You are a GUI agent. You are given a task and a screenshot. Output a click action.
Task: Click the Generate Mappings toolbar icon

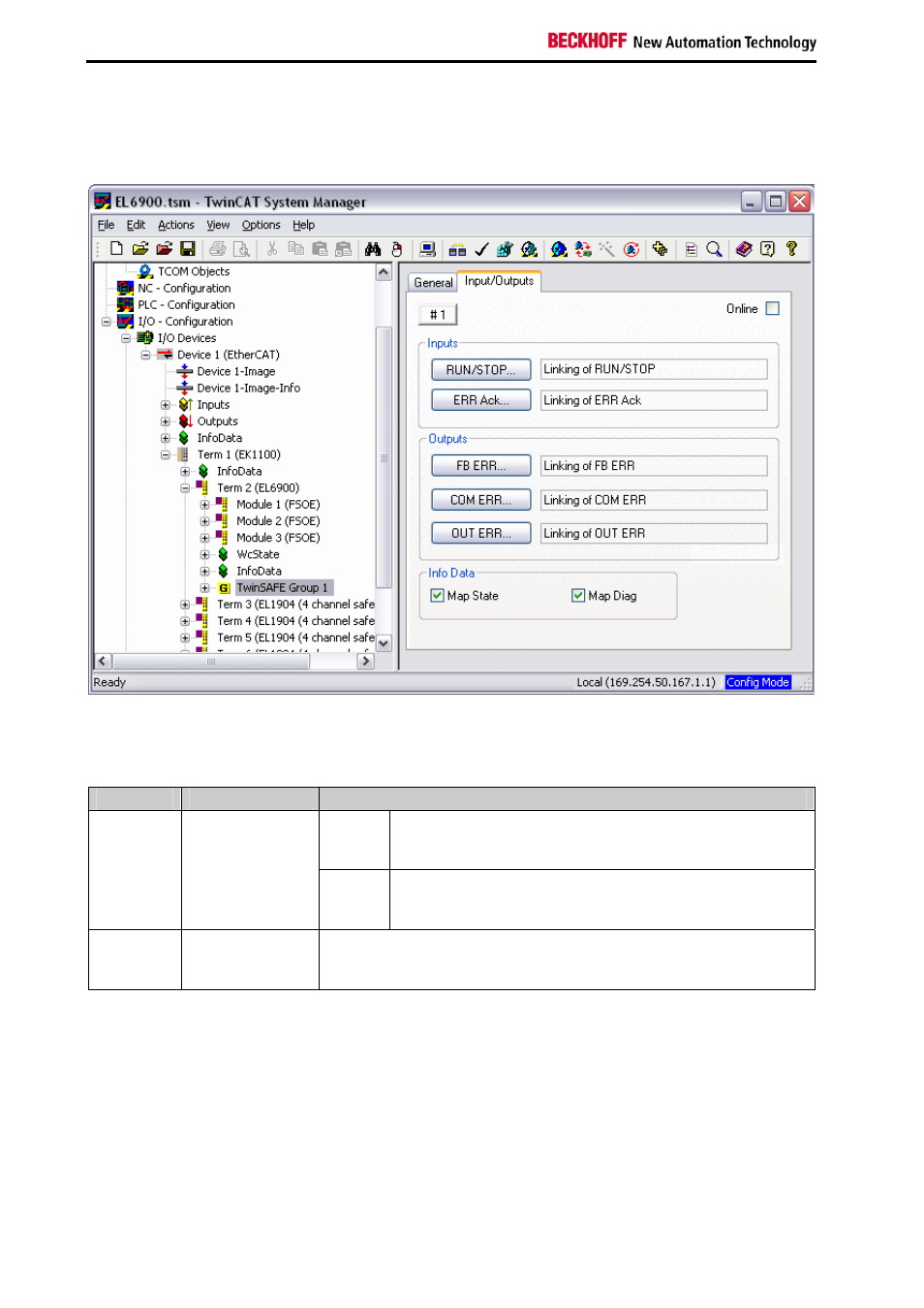[x=457, y=249]
